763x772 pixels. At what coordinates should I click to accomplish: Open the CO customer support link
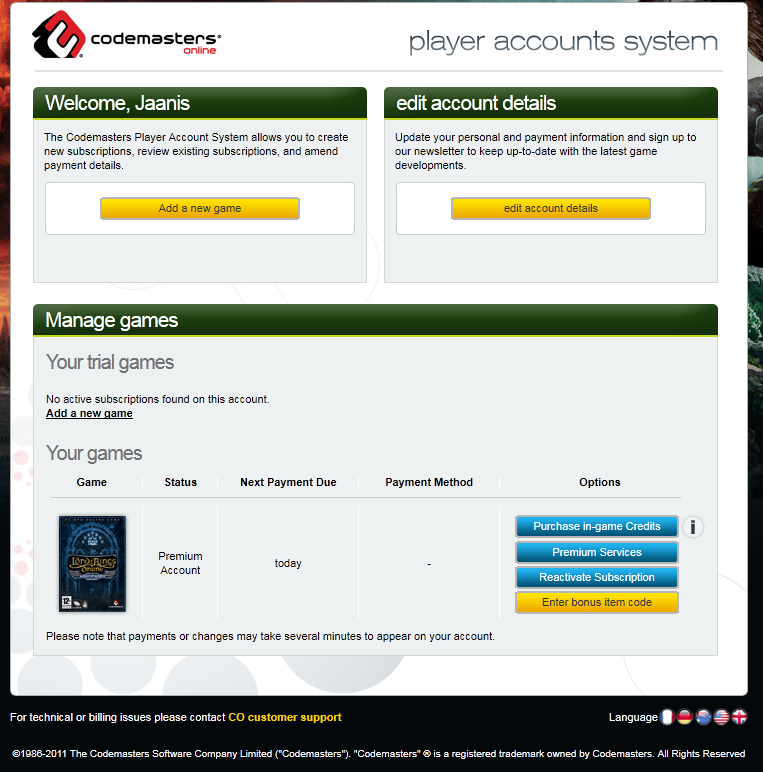point(285,717)
